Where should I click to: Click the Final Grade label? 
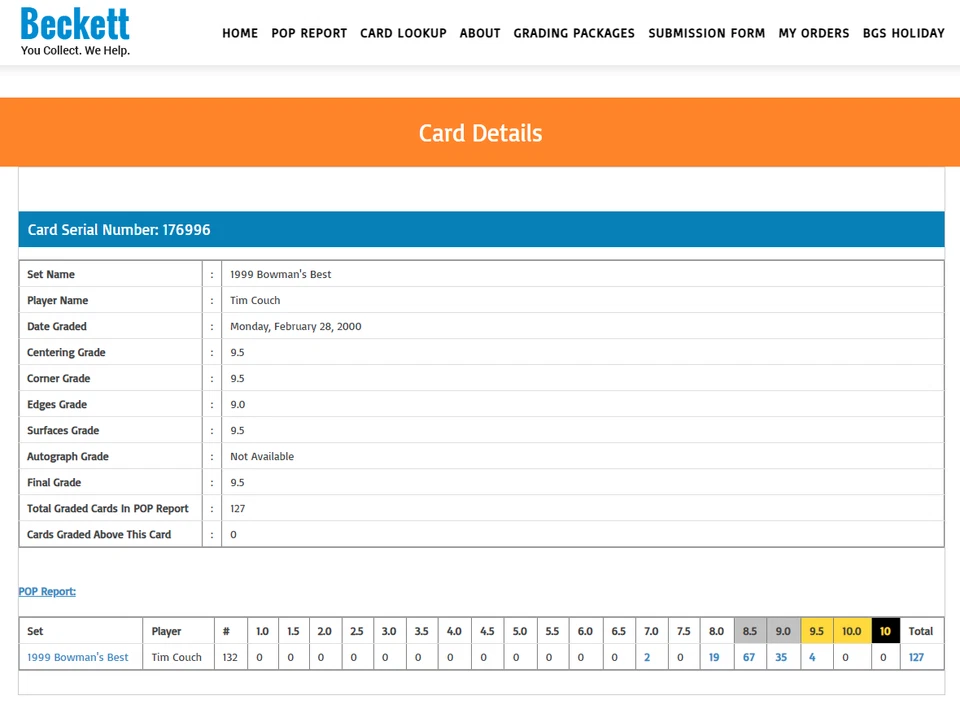point(54,483)
